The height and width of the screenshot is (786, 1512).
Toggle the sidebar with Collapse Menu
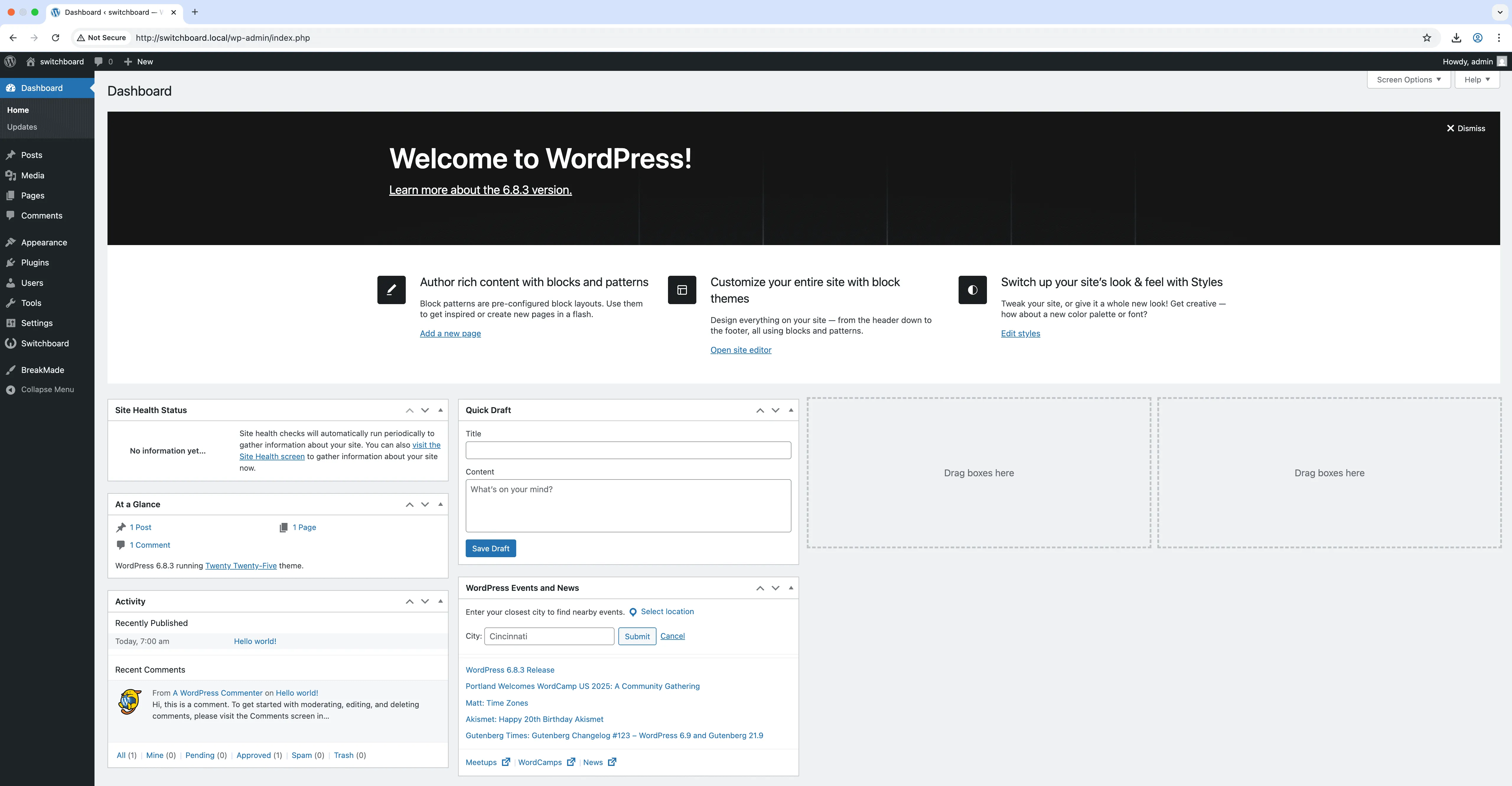[x=41, y=389]
